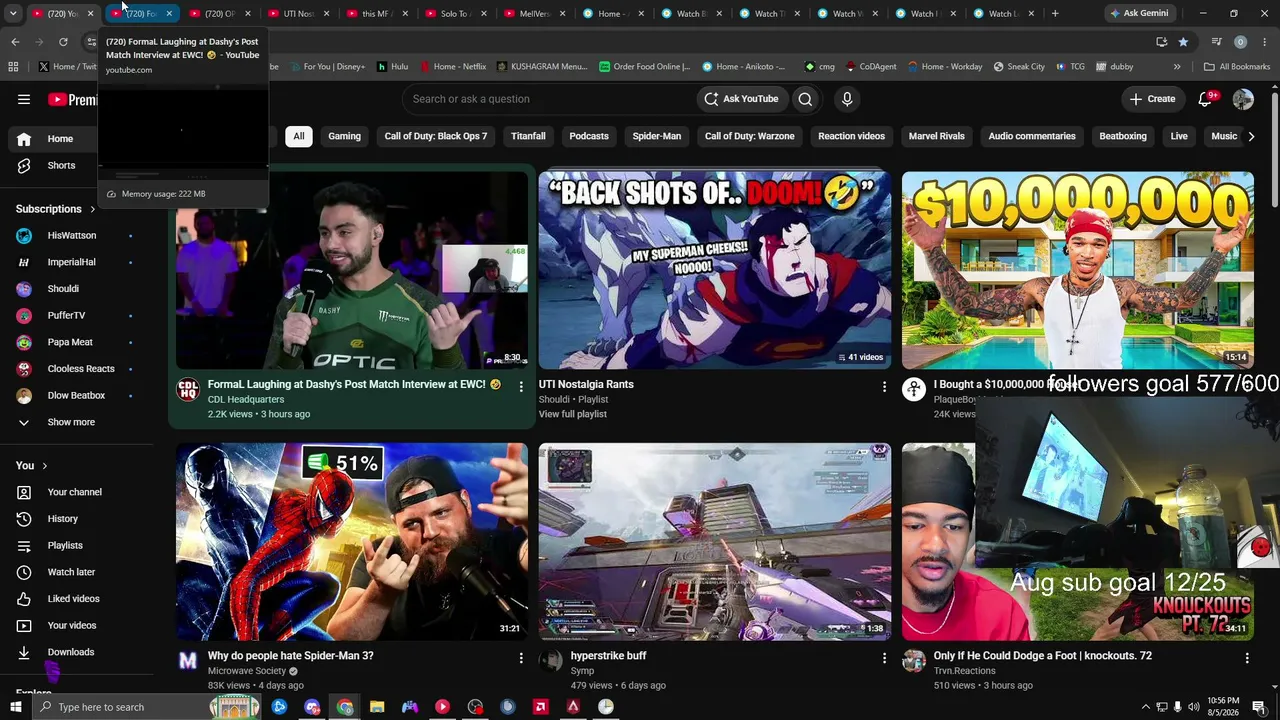The width and height of the screenshot is (1280, 720).
Task: Open Your videos in the sidebar
Action: click(x=72, y=625)
